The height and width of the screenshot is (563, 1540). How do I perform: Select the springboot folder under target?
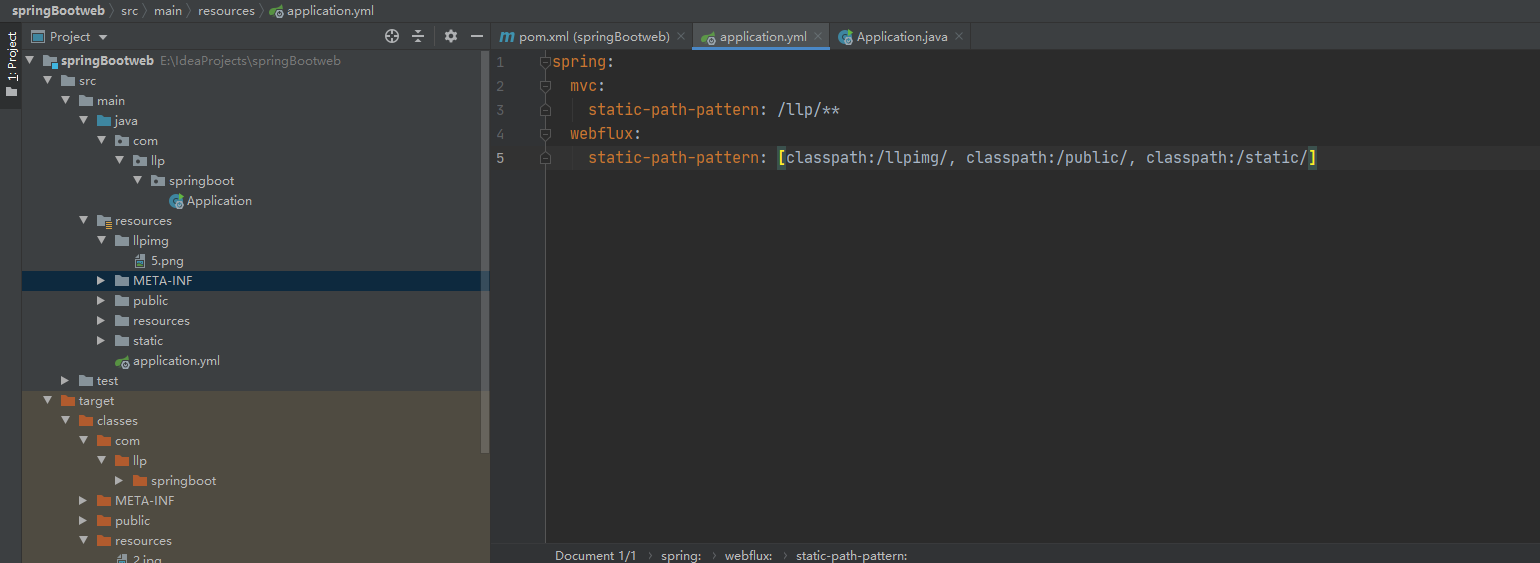(x=183, y=481)
